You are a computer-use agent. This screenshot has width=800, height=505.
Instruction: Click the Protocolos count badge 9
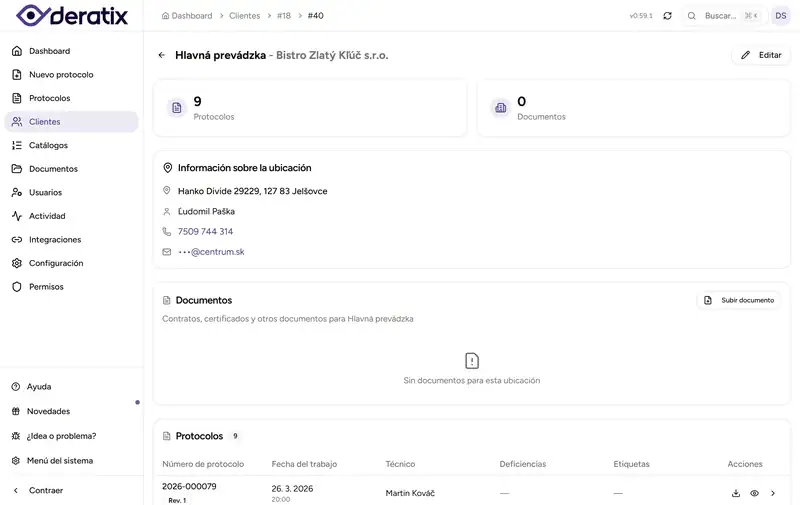(x=235, y=436)
